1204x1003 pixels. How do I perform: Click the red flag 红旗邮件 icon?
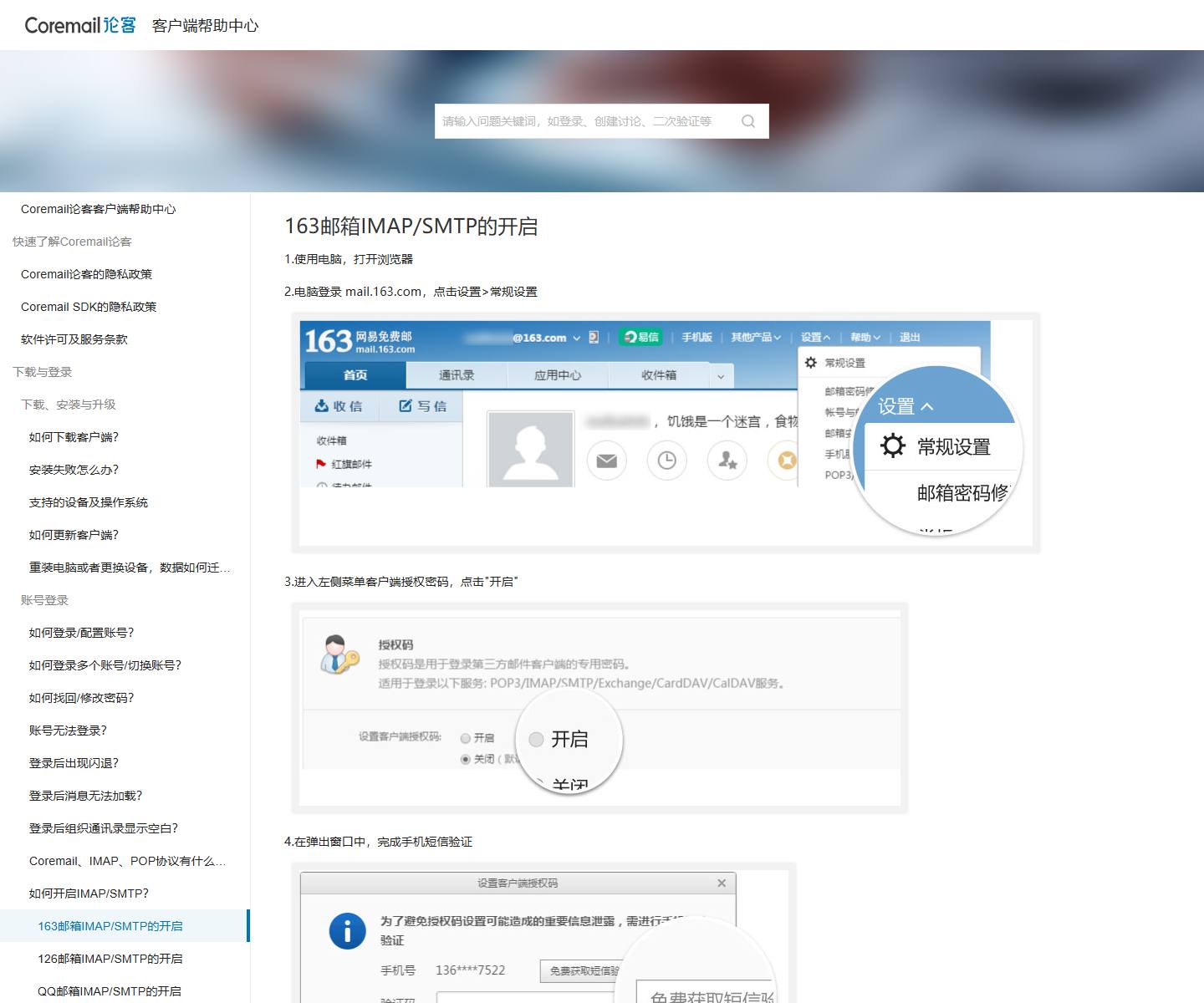[x=320, y=463]
